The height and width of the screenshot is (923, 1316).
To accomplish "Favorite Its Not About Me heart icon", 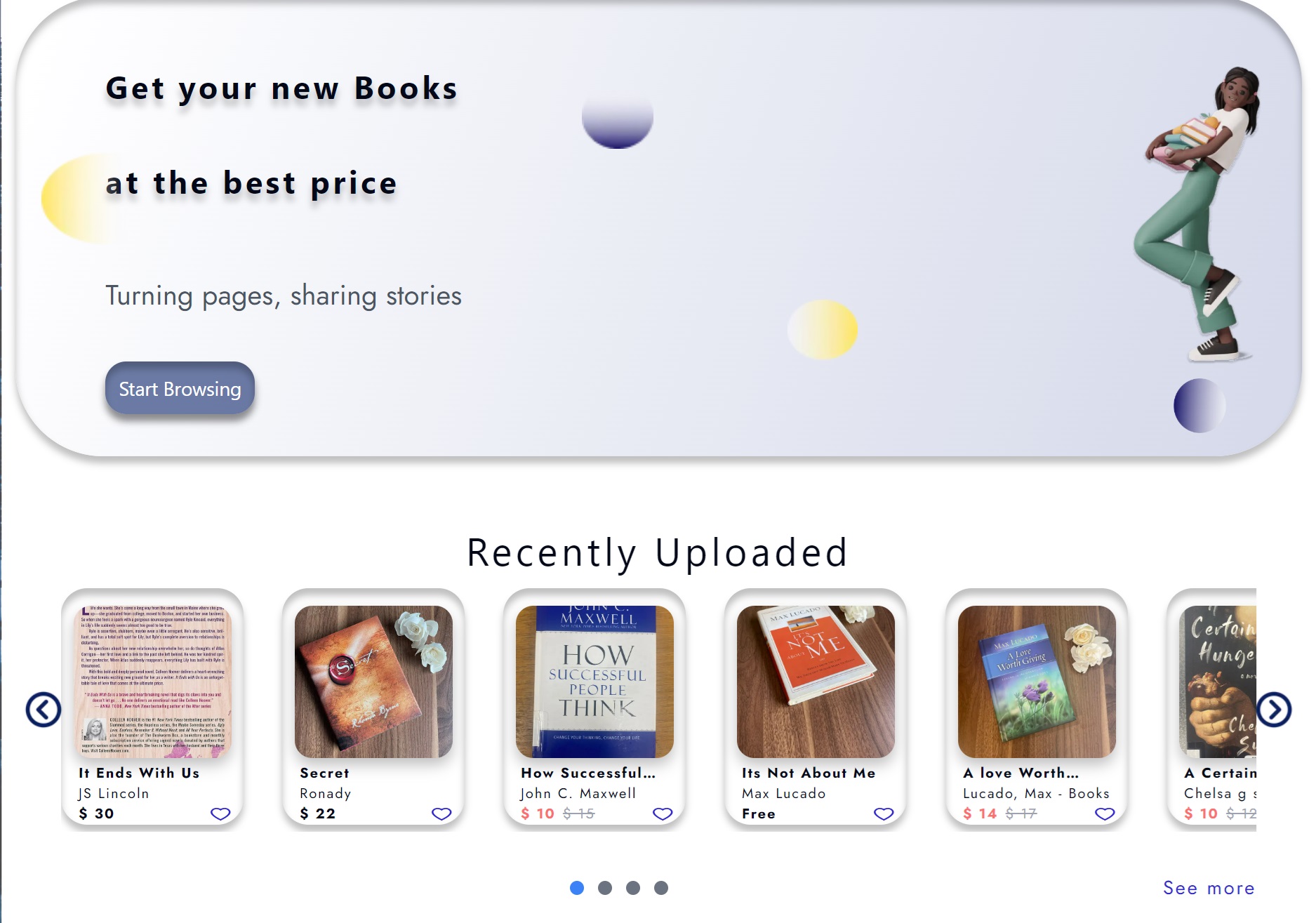I will click(884, 814).
